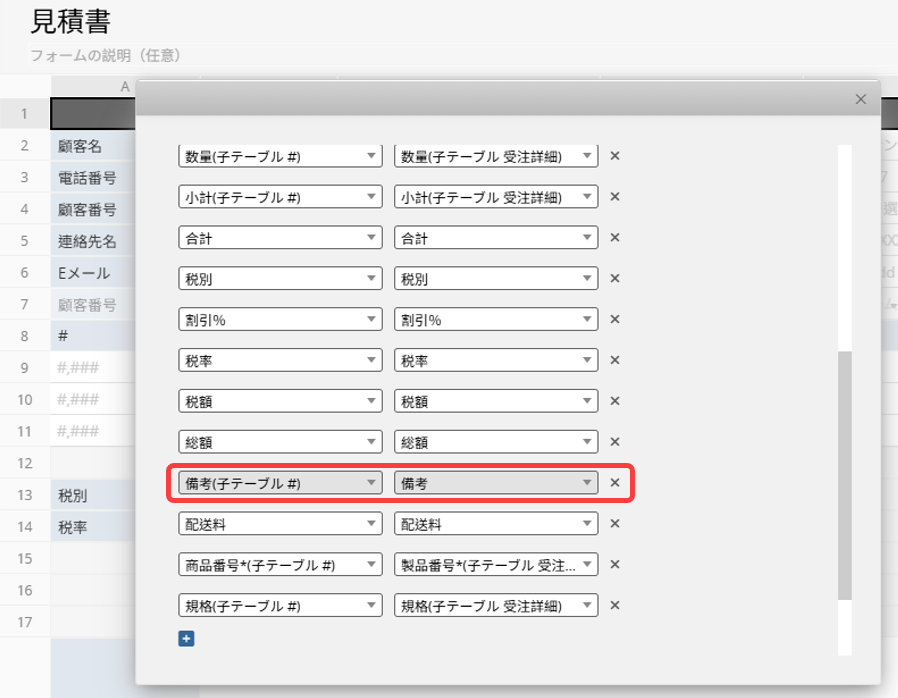Delete the highlighted 備考 mapping row
Viewport: 898px width, 698px height.
click(615, 483)
